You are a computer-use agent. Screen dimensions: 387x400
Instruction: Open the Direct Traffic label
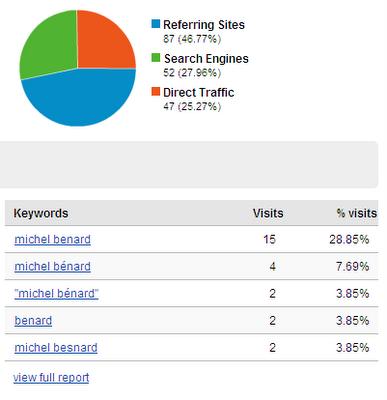point(199,92)
